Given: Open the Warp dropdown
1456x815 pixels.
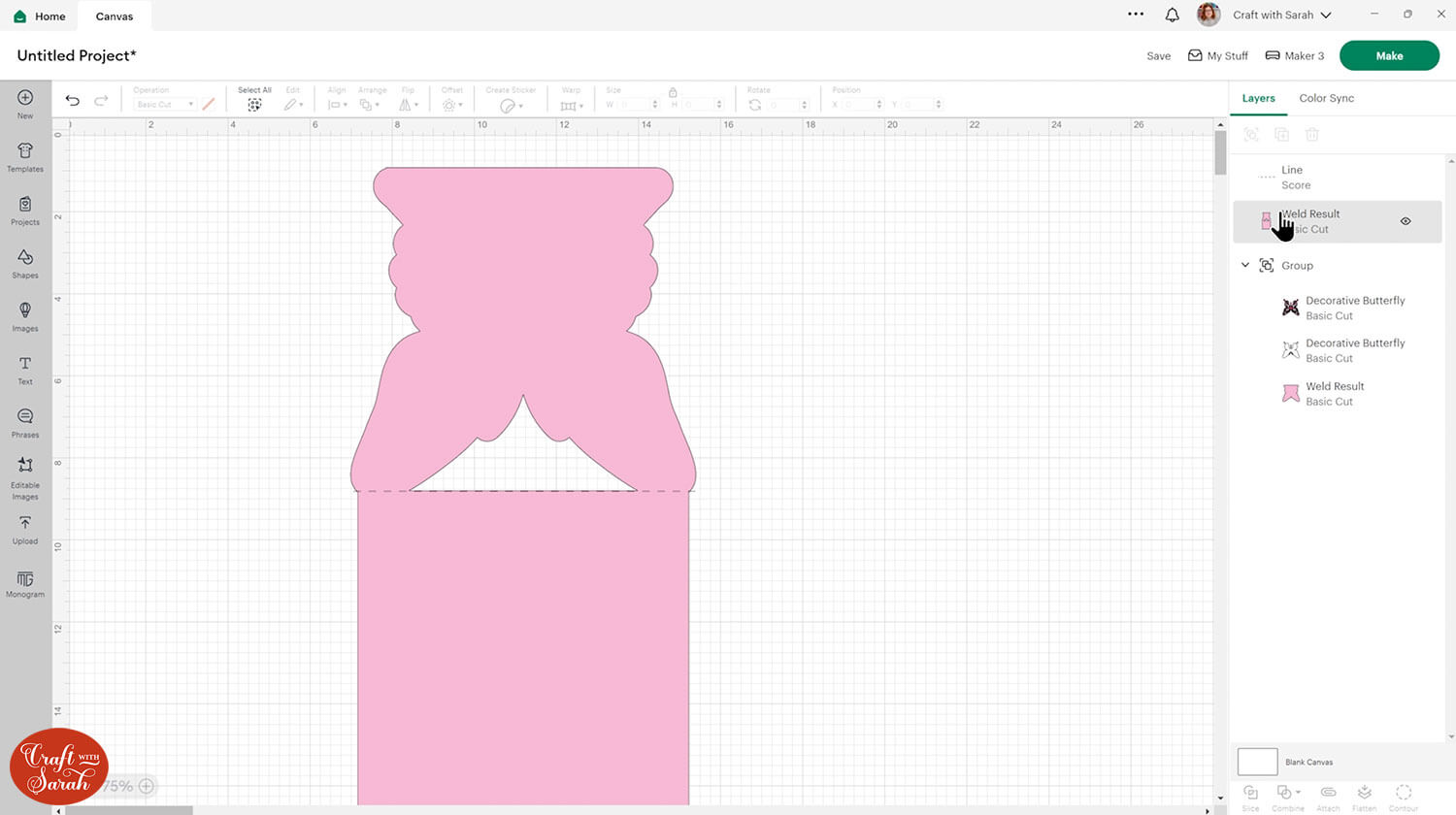Looking at the screenshot, I should [572, 105].
